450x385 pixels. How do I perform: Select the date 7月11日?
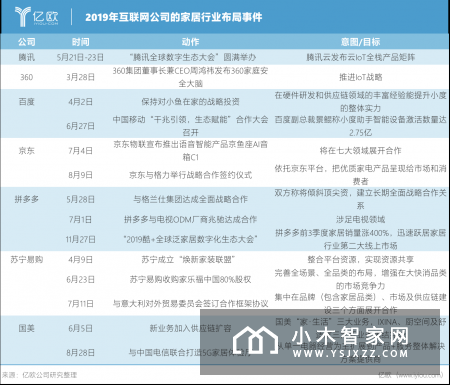[x=80, y=304]
